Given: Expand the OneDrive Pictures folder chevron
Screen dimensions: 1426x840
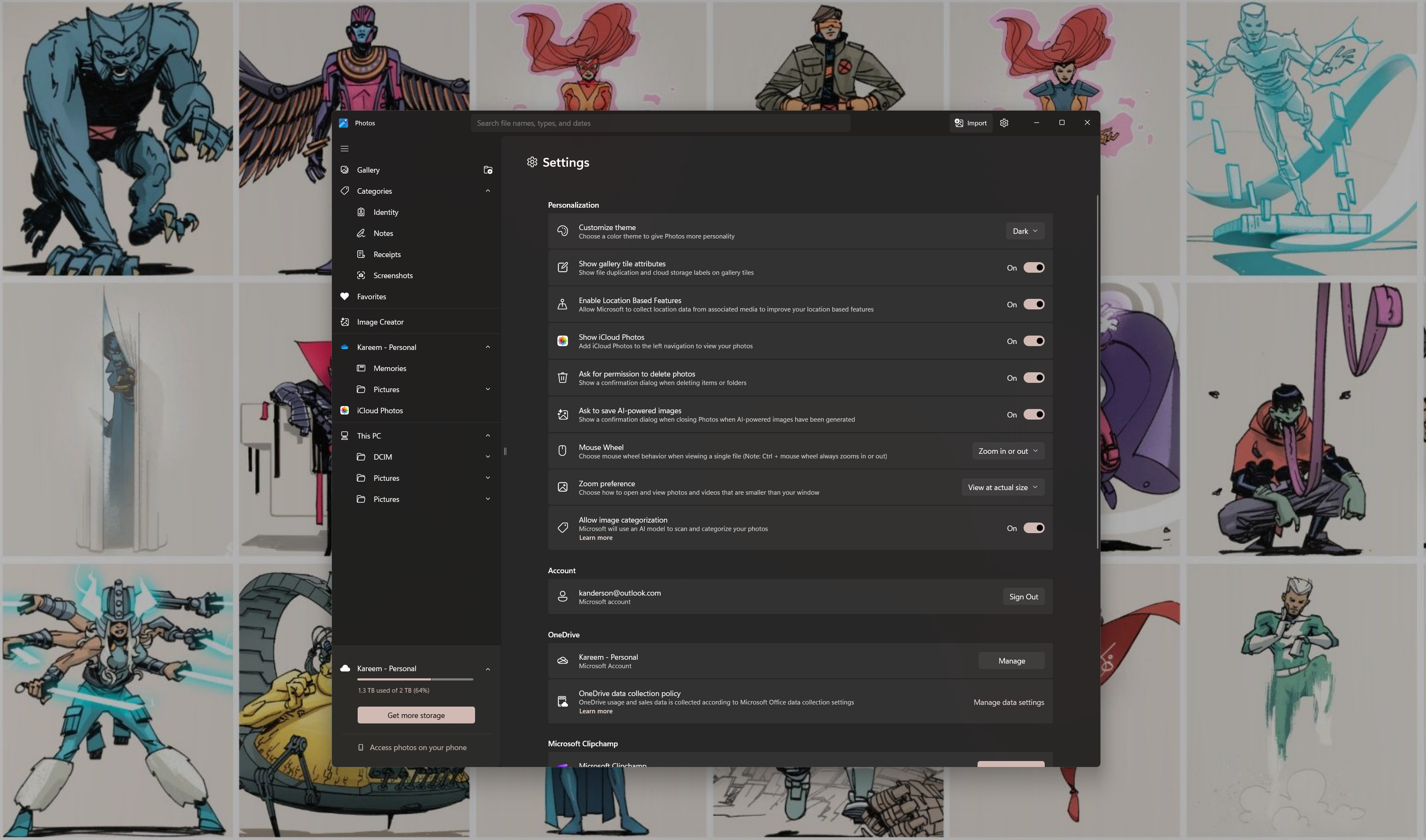Looking at the screenshot, I should coord(488,390).
